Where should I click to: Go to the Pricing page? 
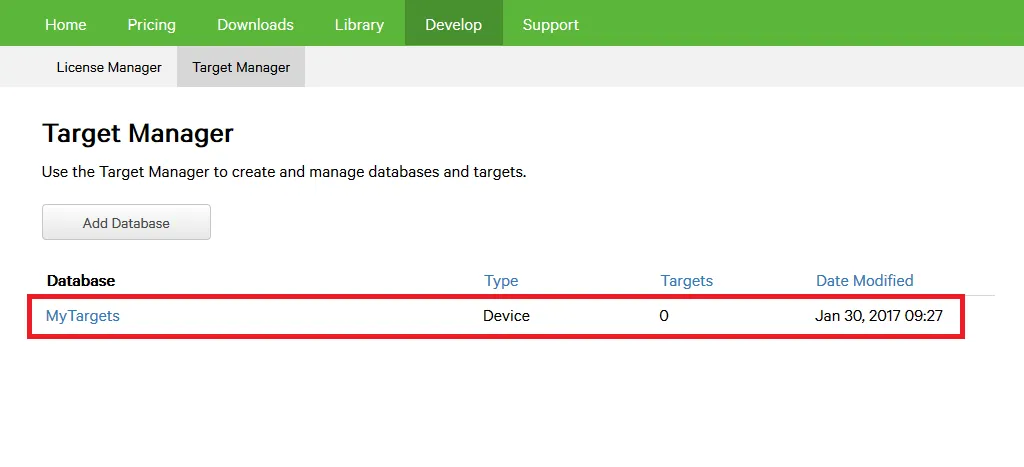[151, 24]
